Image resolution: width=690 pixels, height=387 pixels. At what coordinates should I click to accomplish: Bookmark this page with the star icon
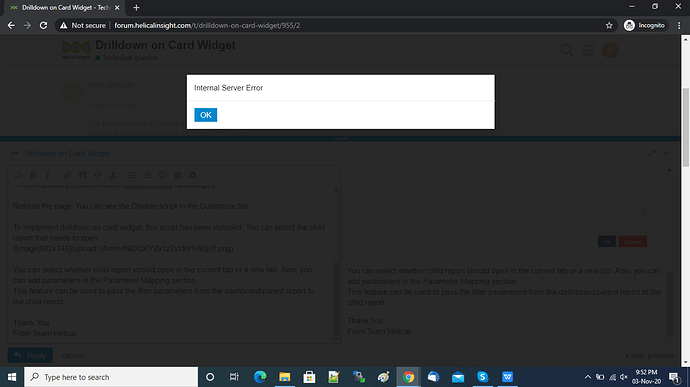point(609,26)
